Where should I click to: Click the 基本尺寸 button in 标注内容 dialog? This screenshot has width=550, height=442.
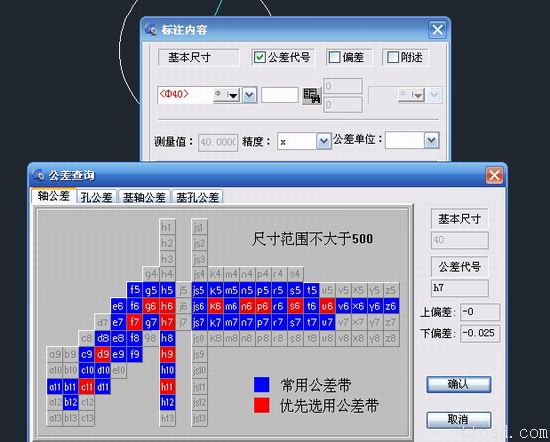[199, 57]
